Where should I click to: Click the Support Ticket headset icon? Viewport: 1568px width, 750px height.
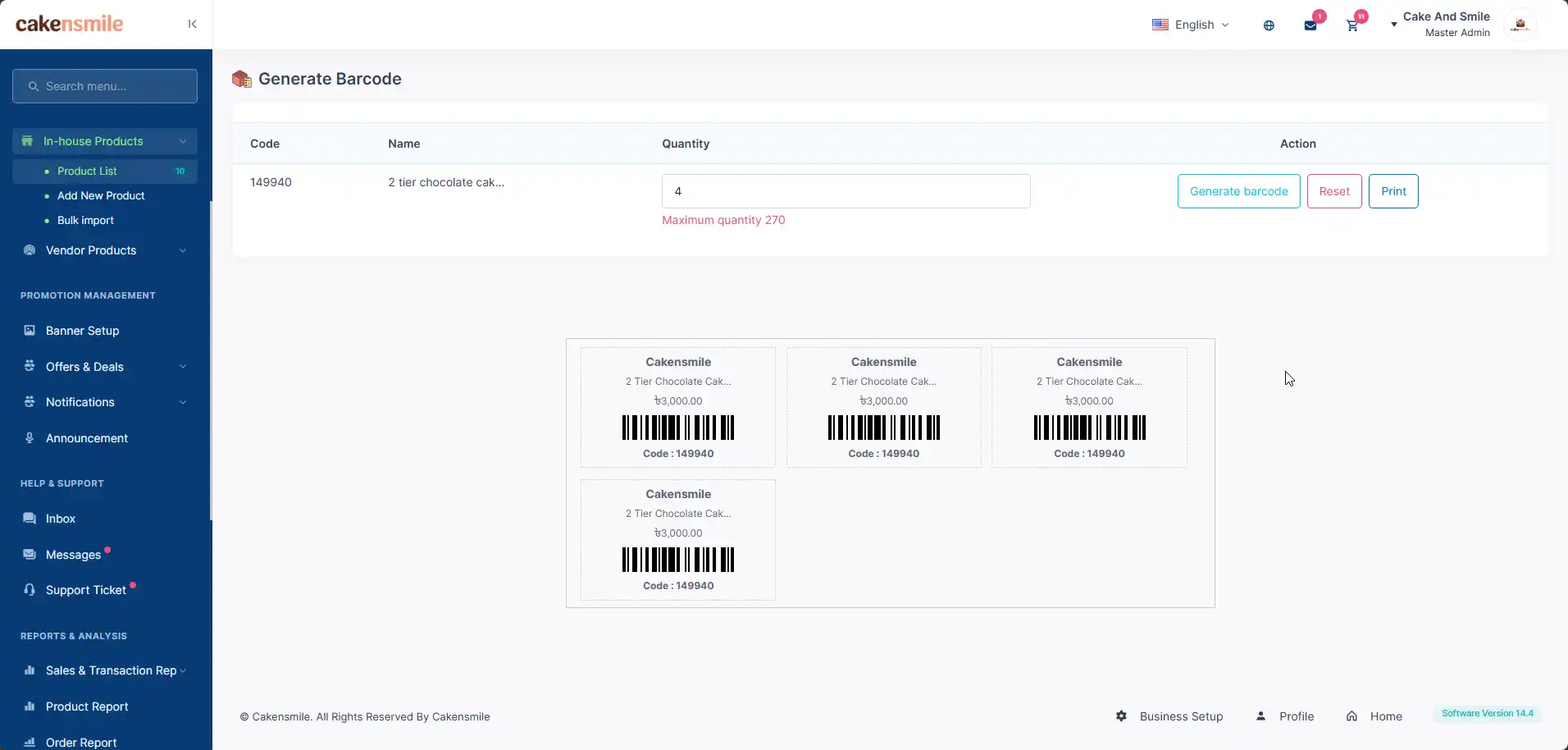coord(30,590)
